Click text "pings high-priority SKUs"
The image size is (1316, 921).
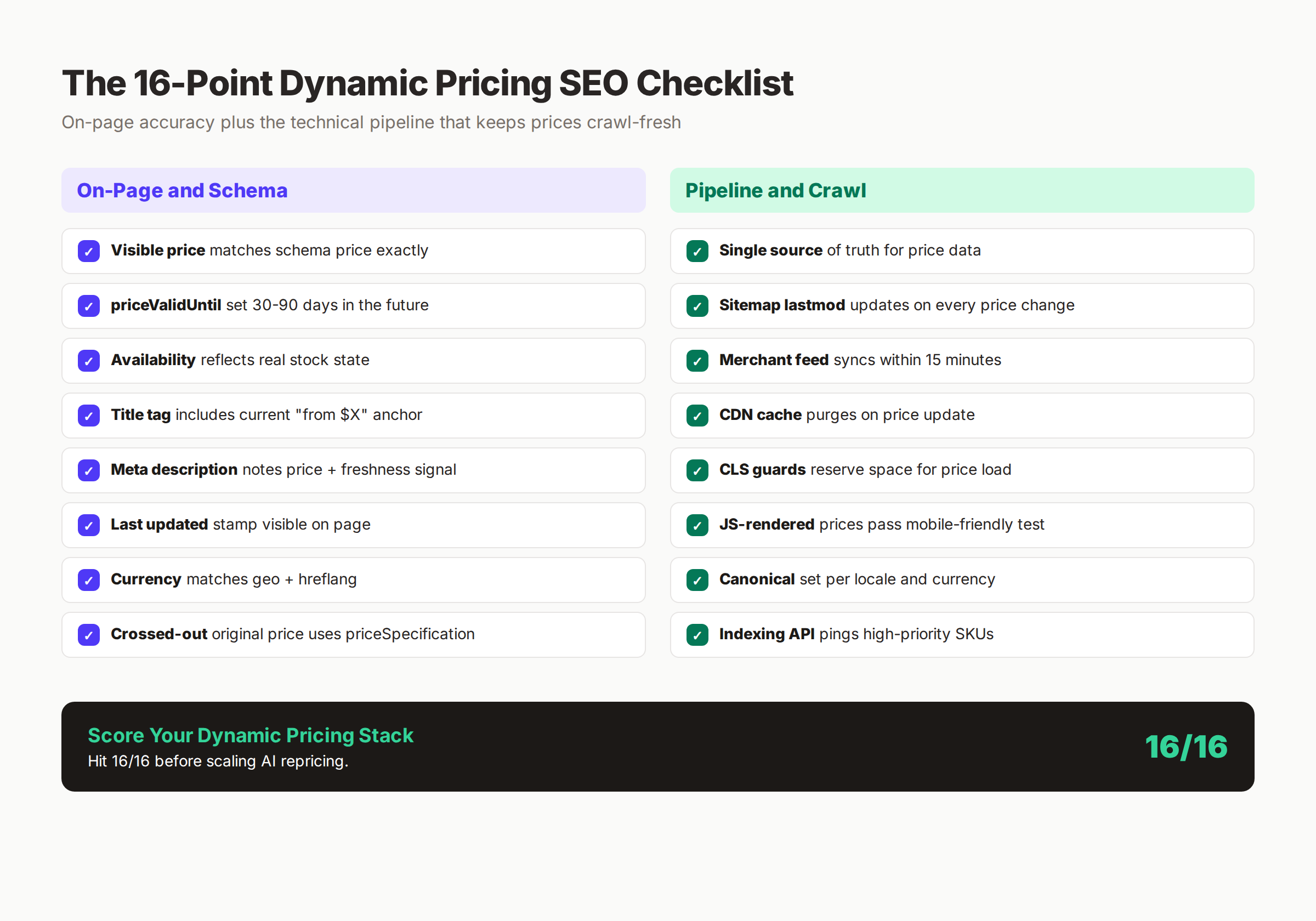[907, 634]
